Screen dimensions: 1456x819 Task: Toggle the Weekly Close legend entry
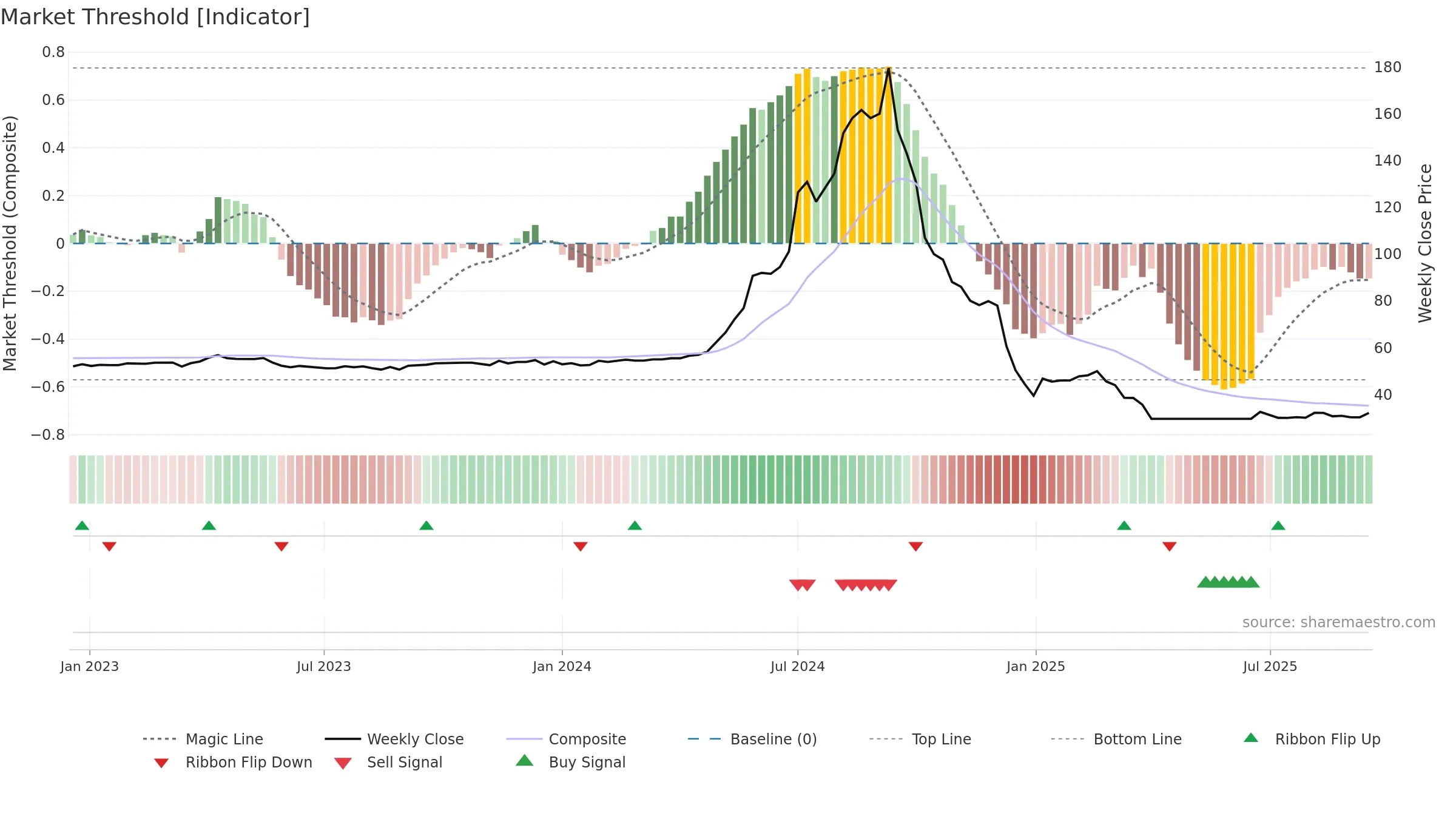click(x=394, y=739)
